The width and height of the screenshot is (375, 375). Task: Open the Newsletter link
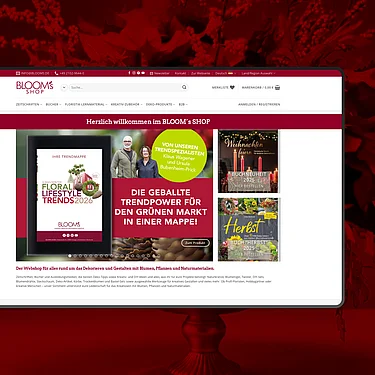(x=162, y=73)
